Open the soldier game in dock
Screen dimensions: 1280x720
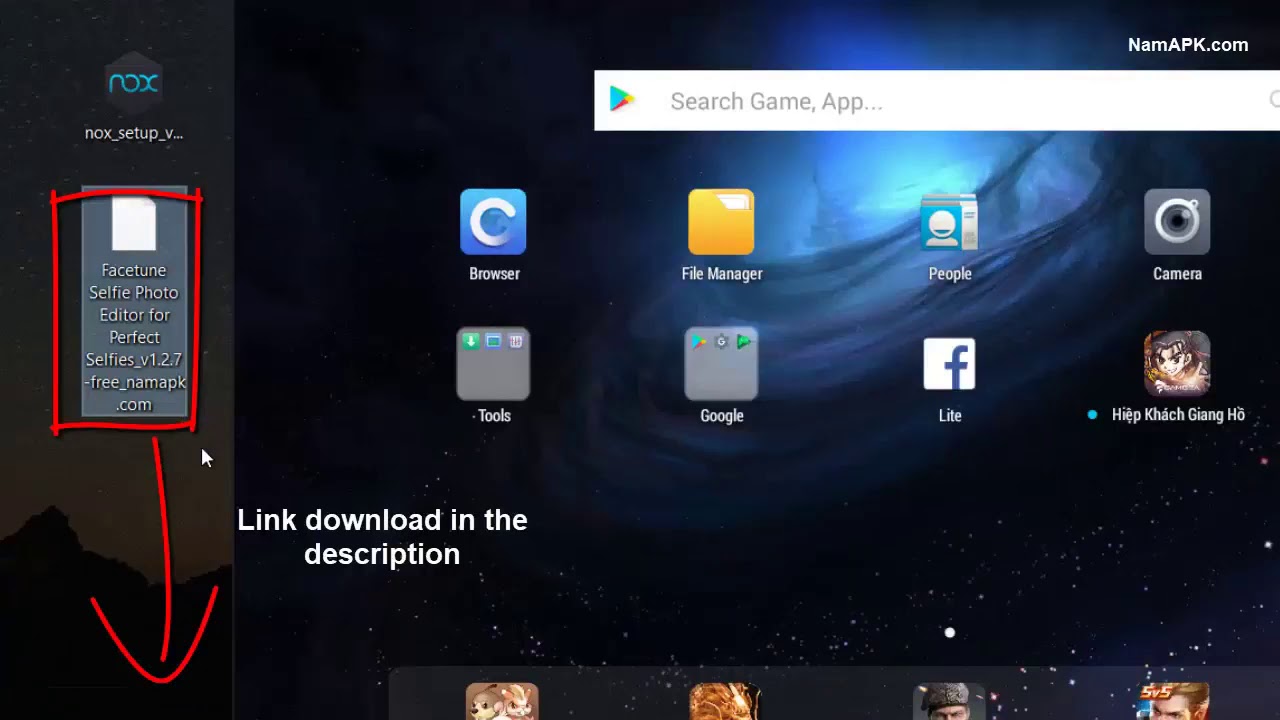[x=949, y=702]
